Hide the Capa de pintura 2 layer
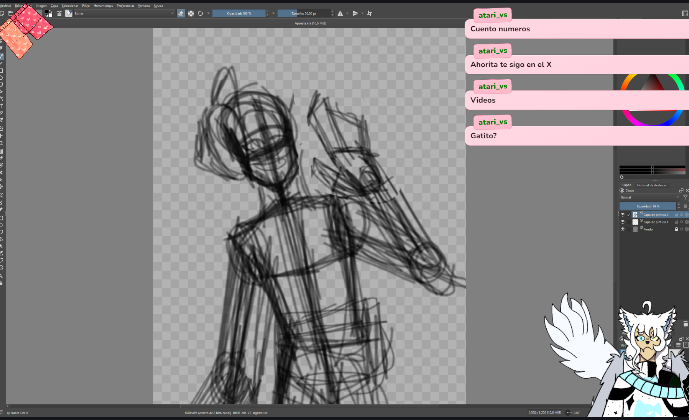The image size is (689, 420). [x=623, y=215]
